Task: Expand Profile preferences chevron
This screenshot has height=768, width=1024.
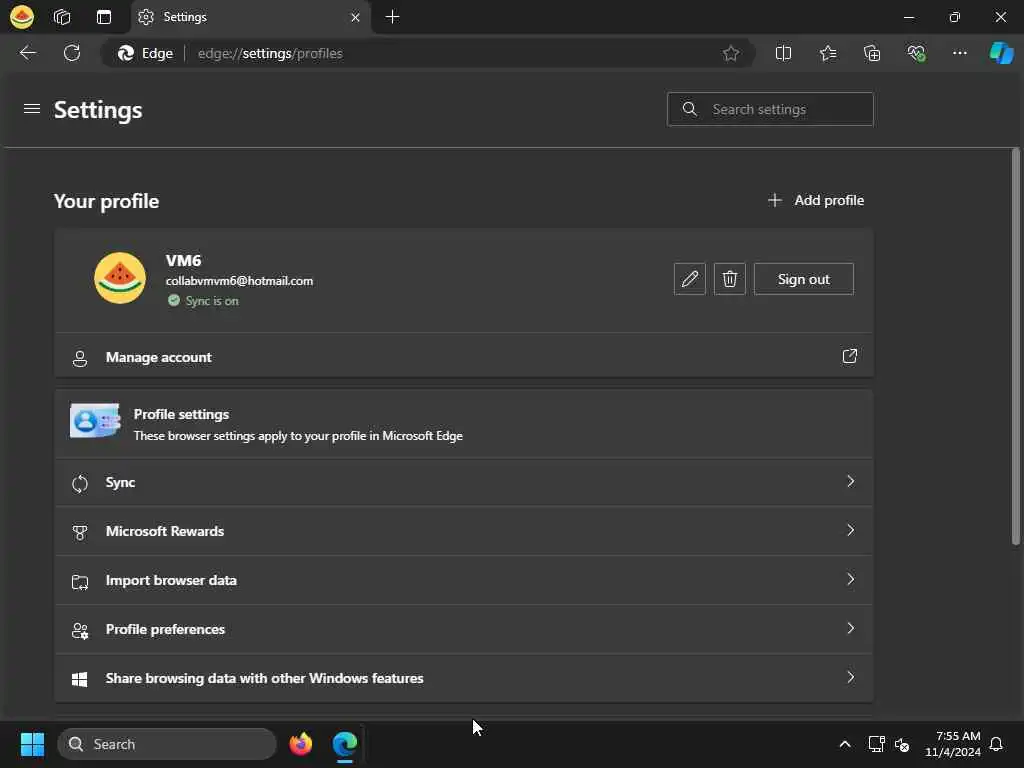Action: pos(850,628)
